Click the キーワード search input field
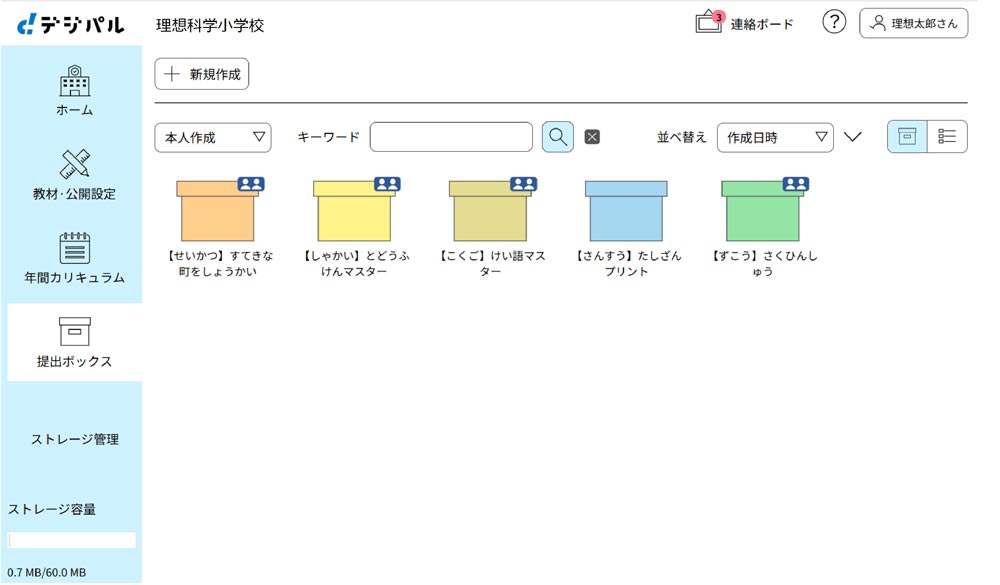 pos(451,137)
